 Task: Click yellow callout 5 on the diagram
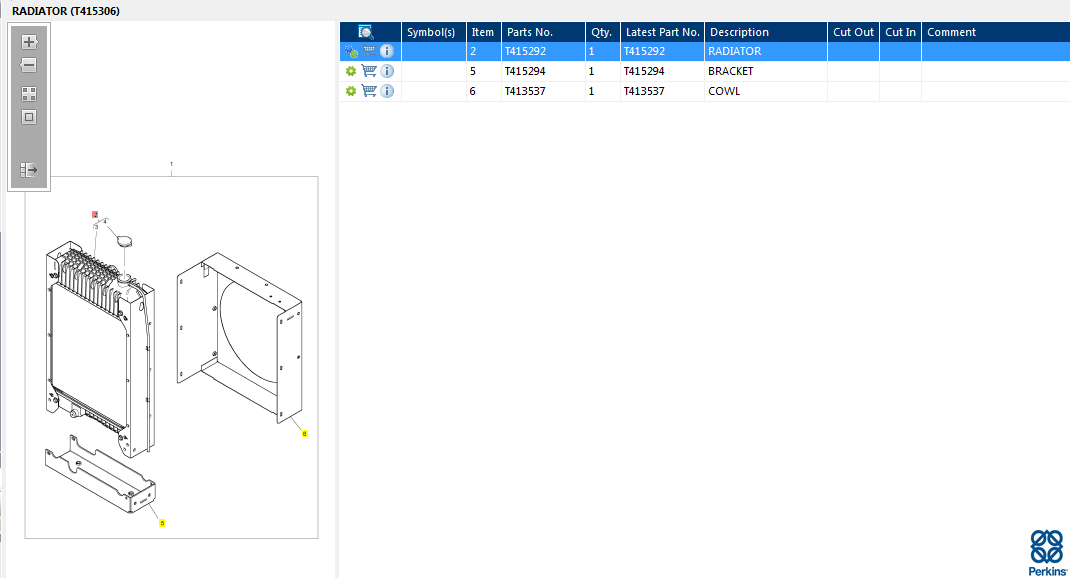coord(162,523)
